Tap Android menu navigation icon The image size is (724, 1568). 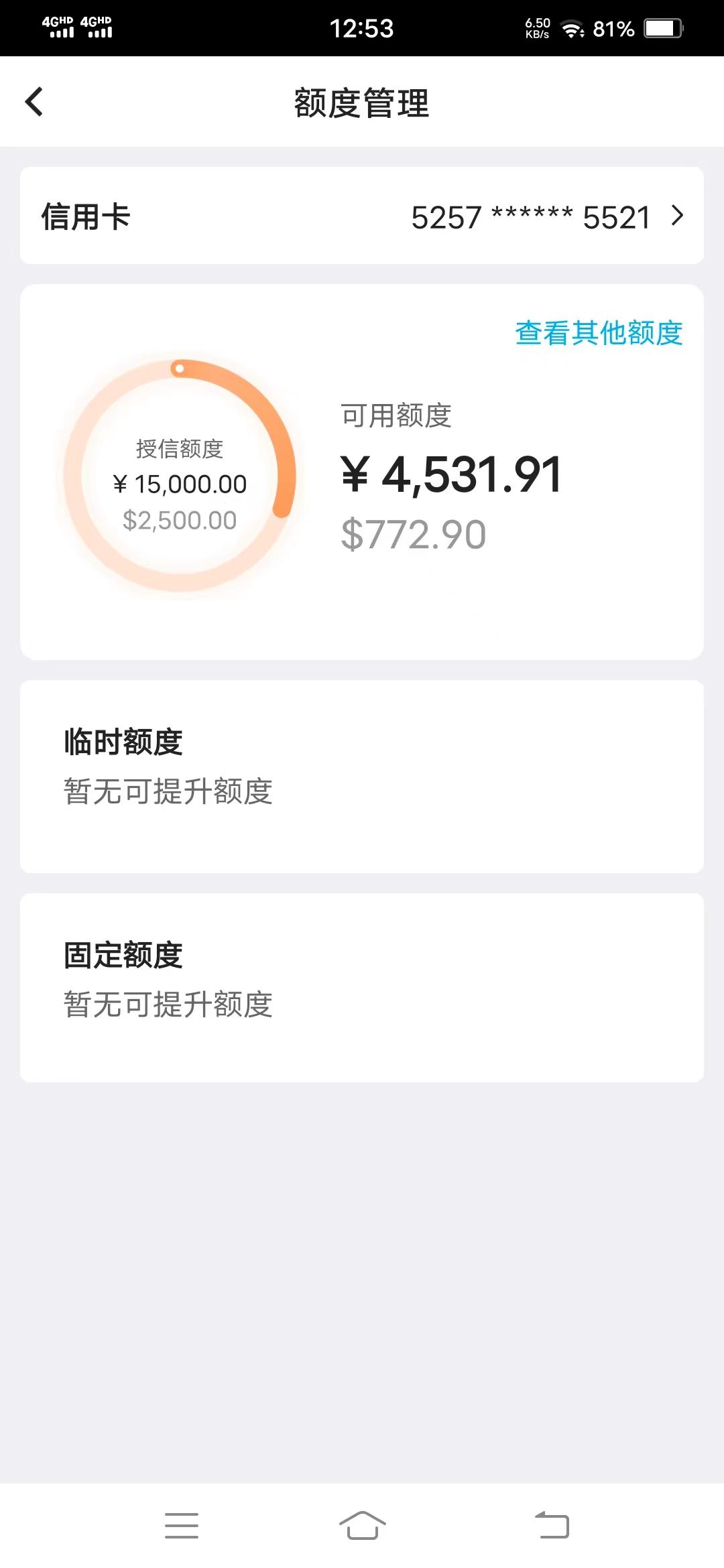[x=182, y=1525]
